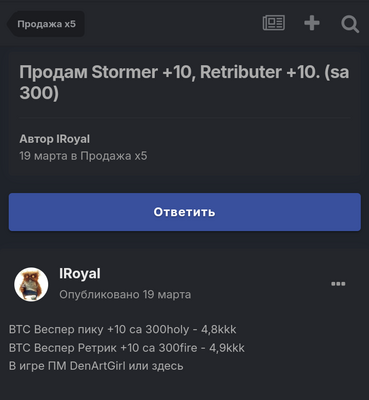The image size is (369, 400).
Task: Click the 4,8kkk price text
Action: (219, 329)
